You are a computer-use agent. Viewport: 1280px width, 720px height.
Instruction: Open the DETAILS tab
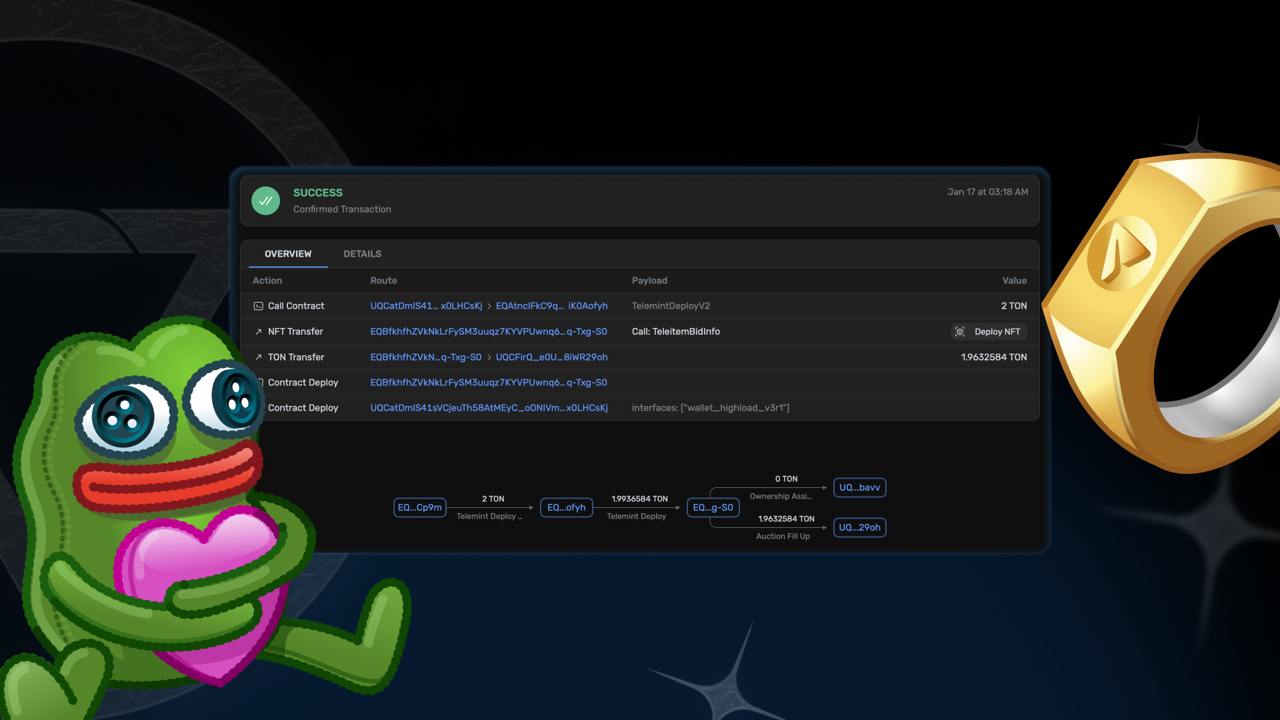362,254
